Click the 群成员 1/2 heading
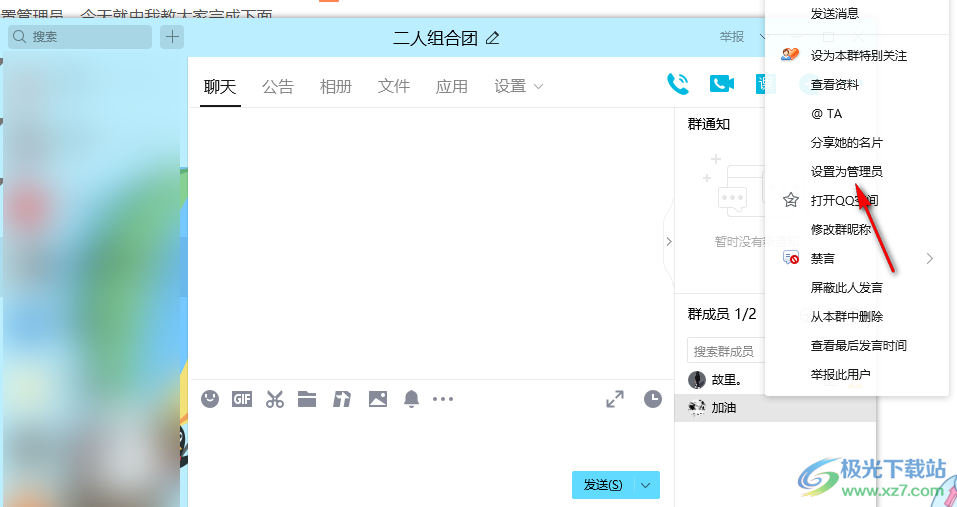Image resolution: width=957 pixels, height=507 pixels. (722, 314)
